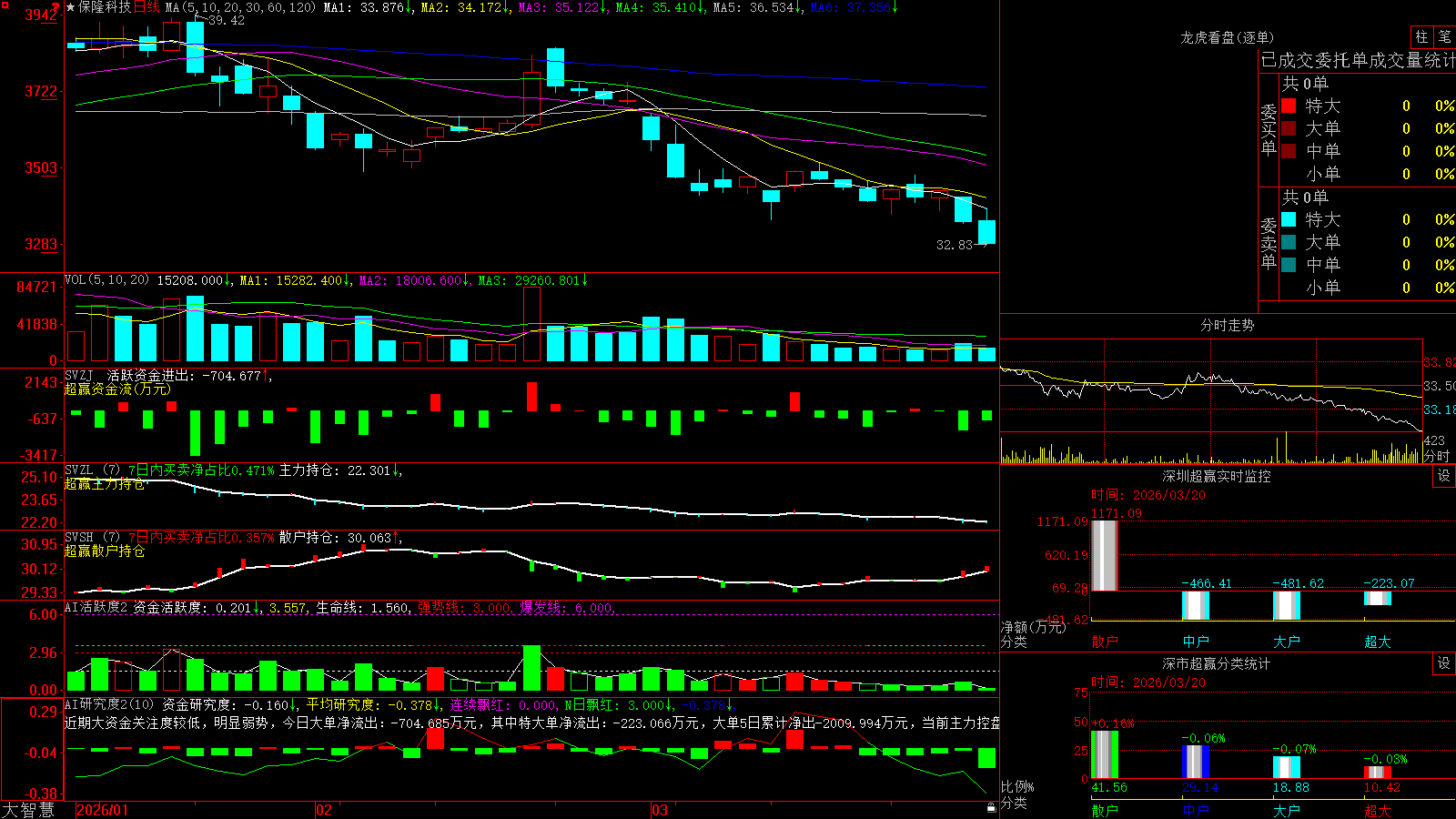Click the 分时走势 panel title
1456x819 pixels.
(x=1227, y=325)
